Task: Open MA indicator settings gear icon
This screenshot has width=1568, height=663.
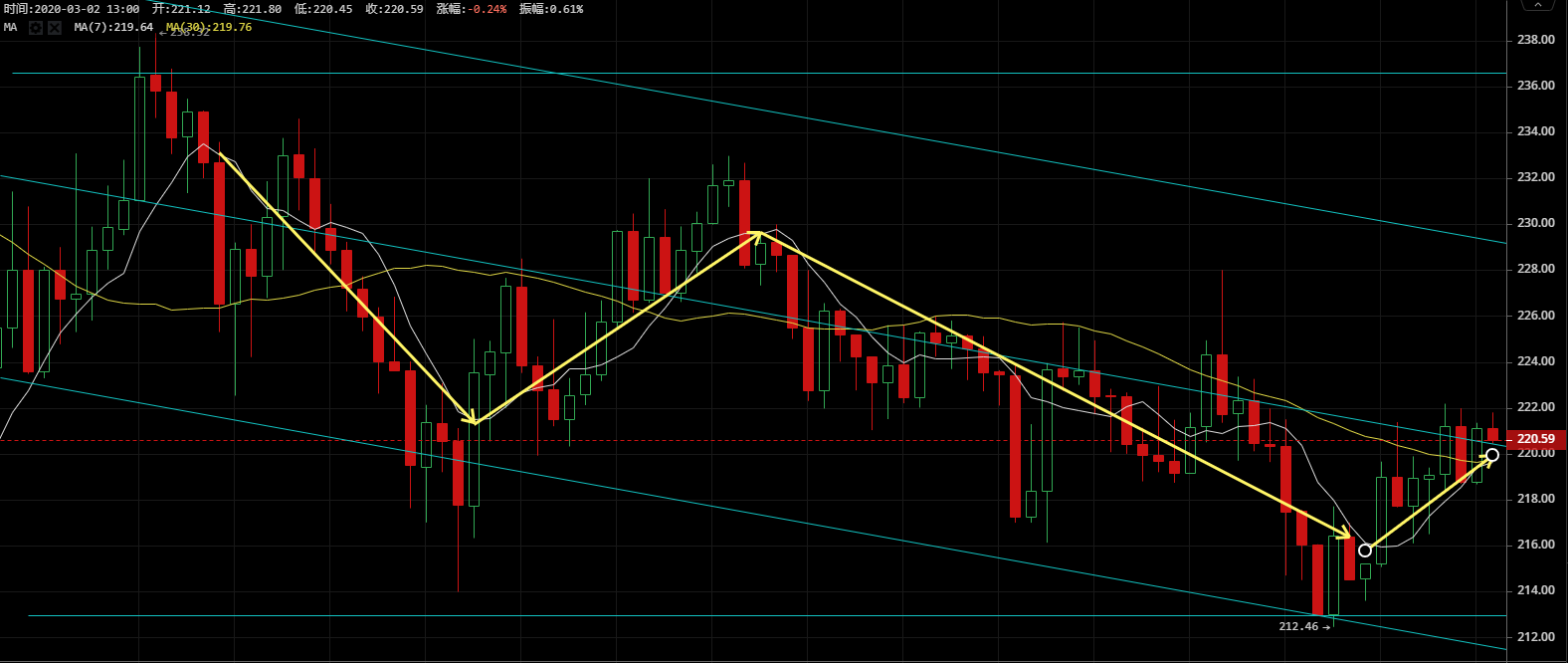Action: click(x=36, y=28)
